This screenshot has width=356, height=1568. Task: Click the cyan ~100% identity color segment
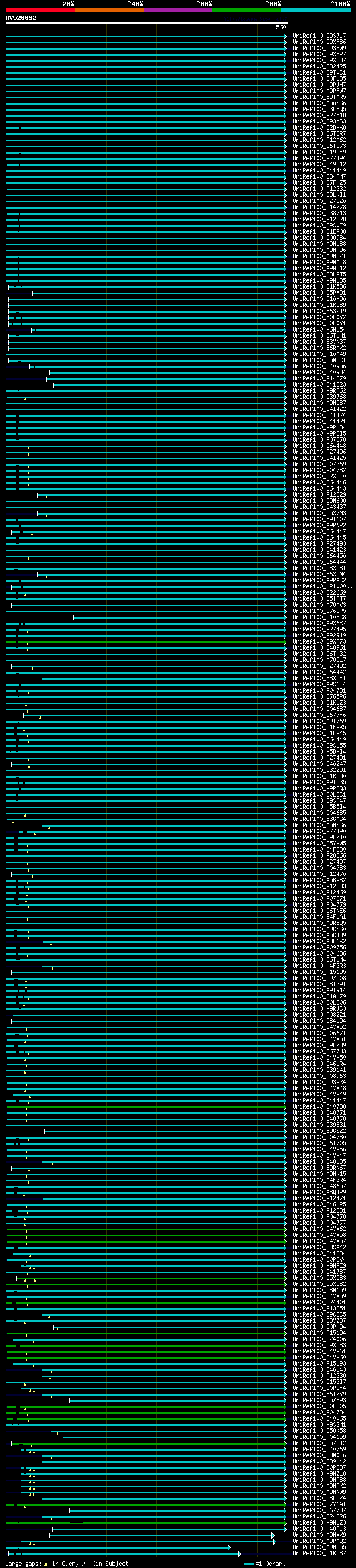[x=316, y=10]
